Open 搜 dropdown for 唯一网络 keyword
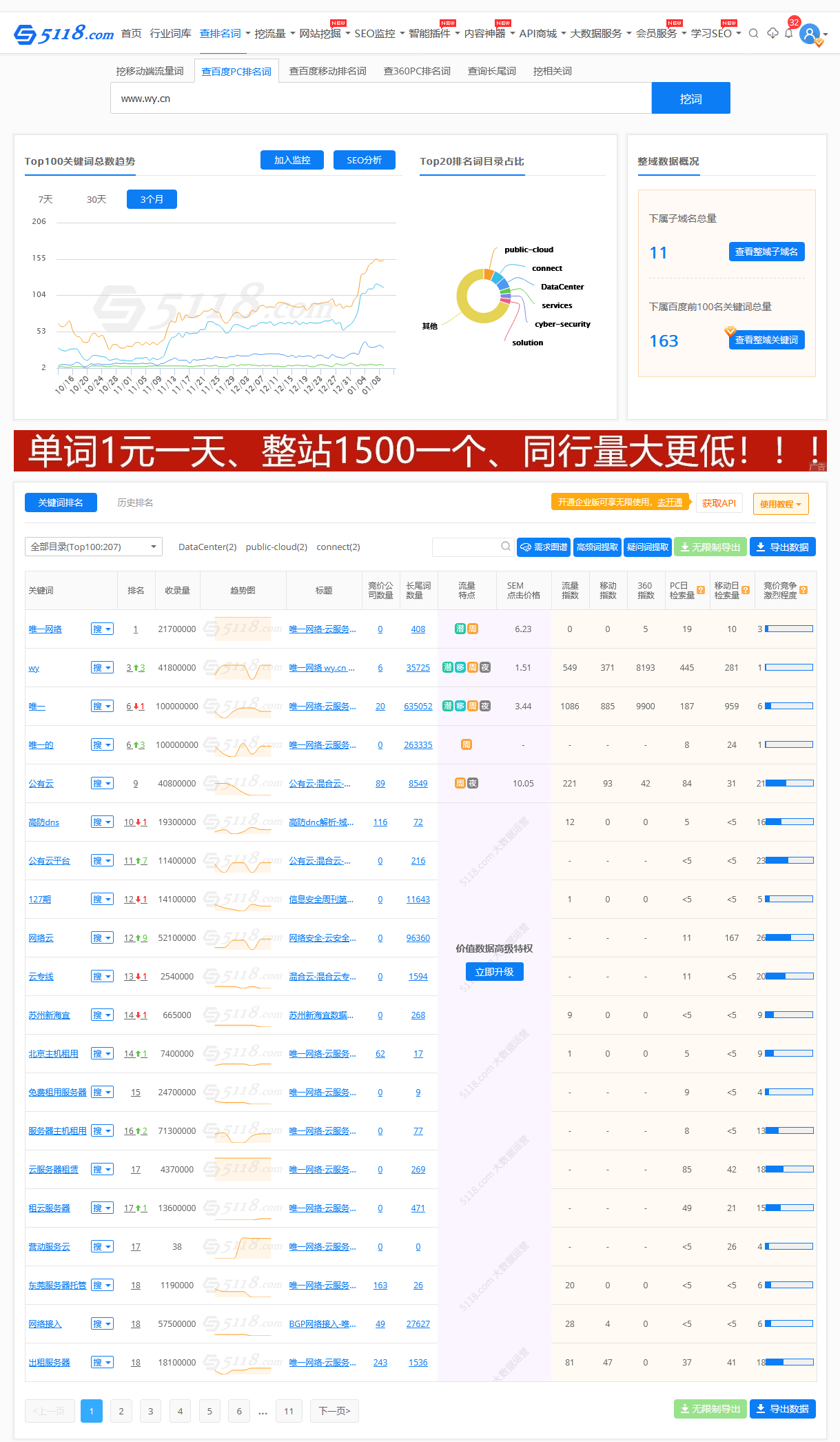This screenshot has height=1442, width=840. tap(102, 629)
